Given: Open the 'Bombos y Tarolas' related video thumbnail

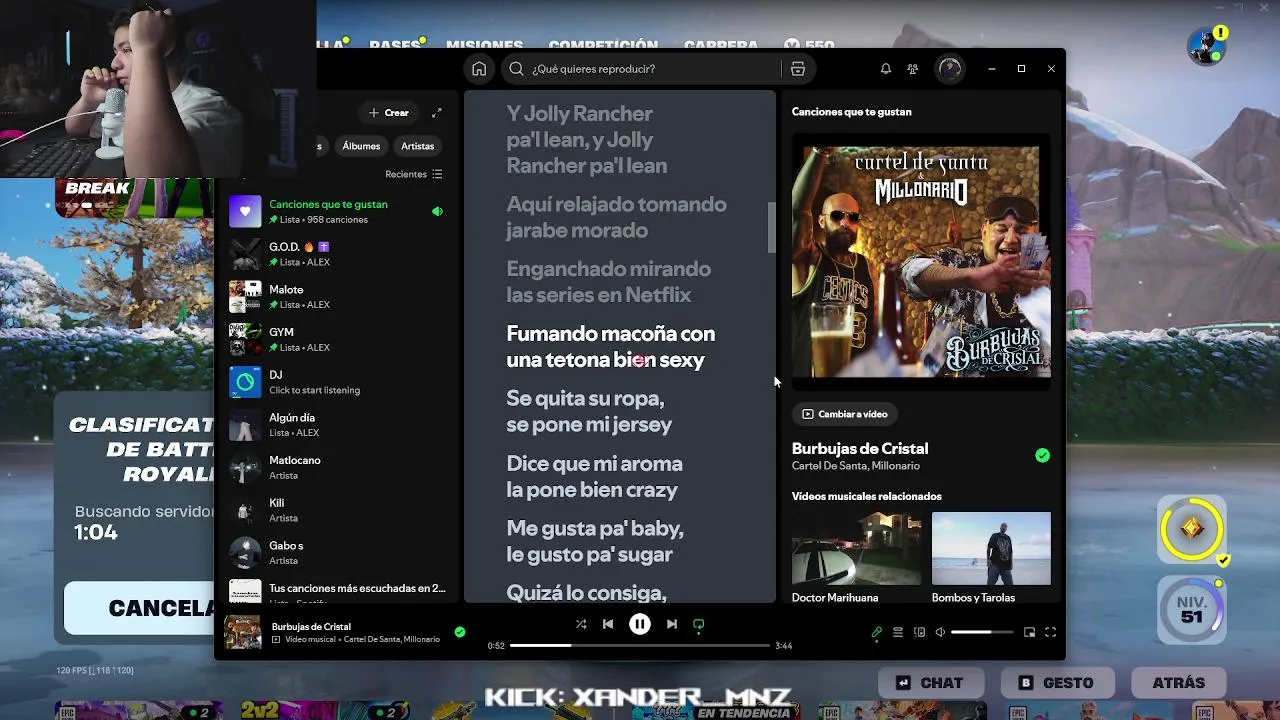Looking at the screenshot, I should 991,548.
